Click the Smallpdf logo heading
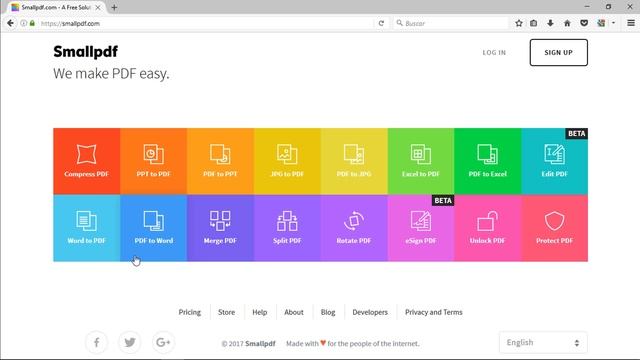 (86, 52)
